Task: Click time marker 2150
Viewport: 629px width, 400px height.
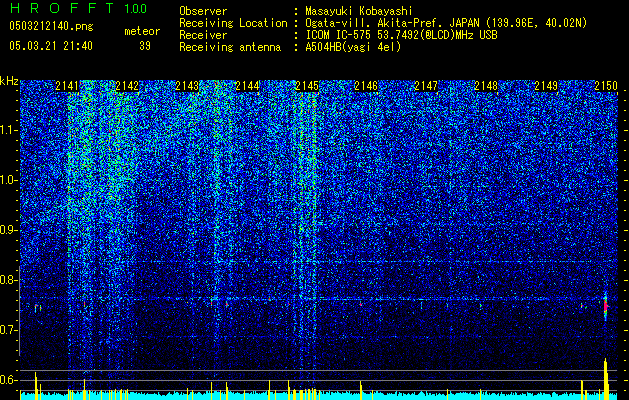Action: click(x=606, y=86)
